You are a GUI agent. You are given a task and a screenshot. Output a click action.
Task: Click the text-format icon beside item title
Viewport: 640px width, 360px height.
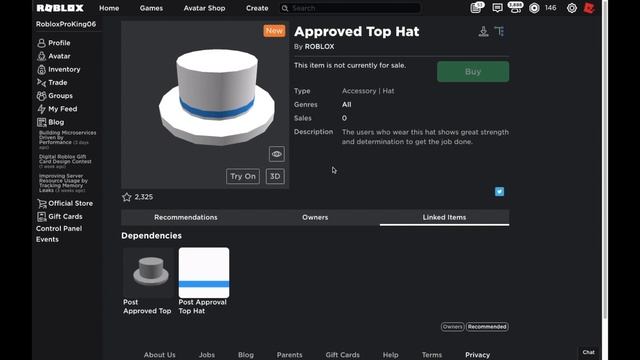499,31
